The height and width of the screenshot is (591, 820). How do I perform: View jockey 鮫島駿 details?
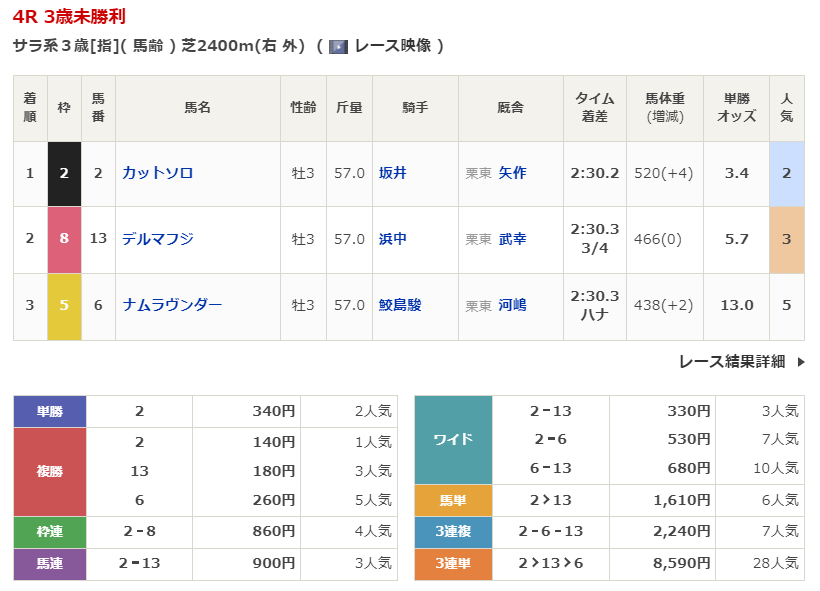click(x=400, y=305)
